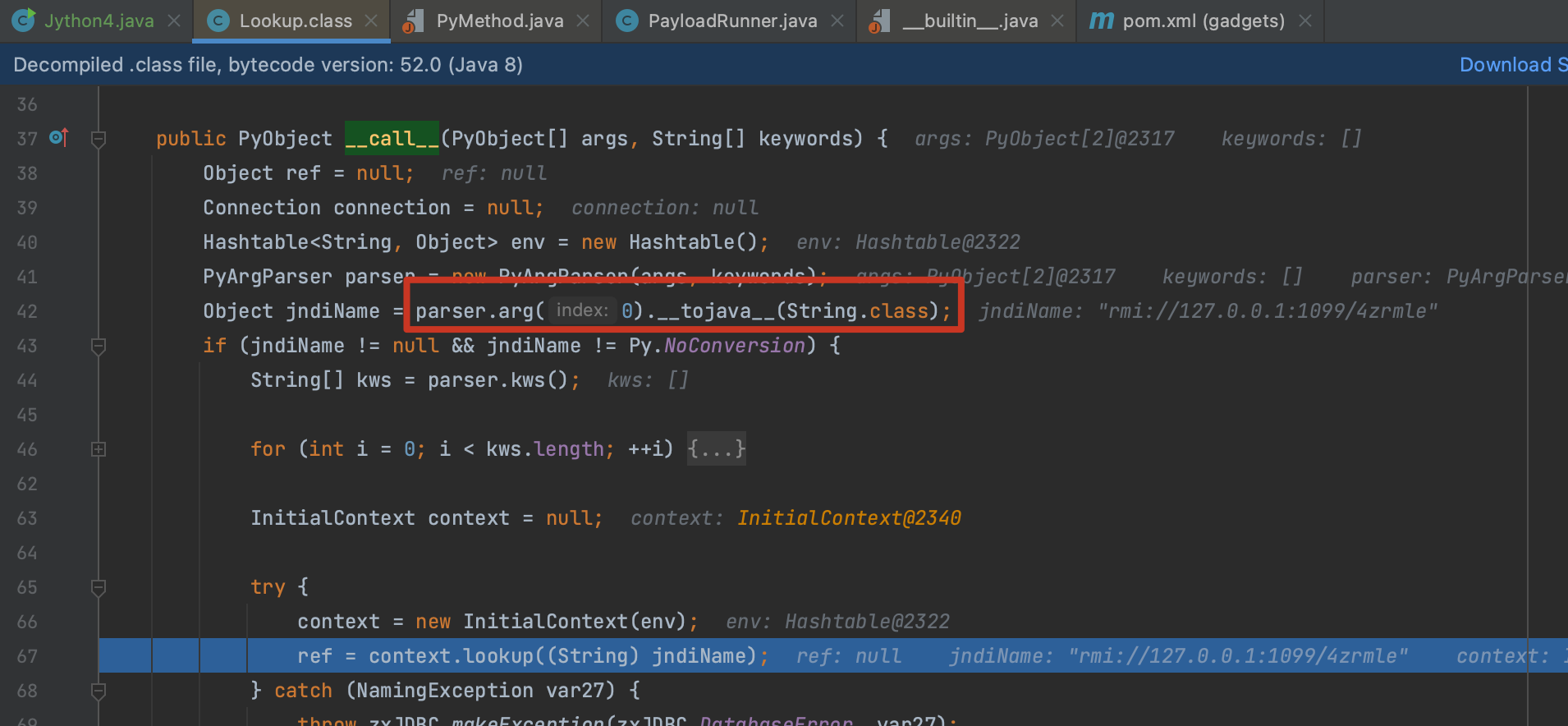Click the Hashtable@2322 value on line 40
The image size is (1568, 726).
point(938,242)
